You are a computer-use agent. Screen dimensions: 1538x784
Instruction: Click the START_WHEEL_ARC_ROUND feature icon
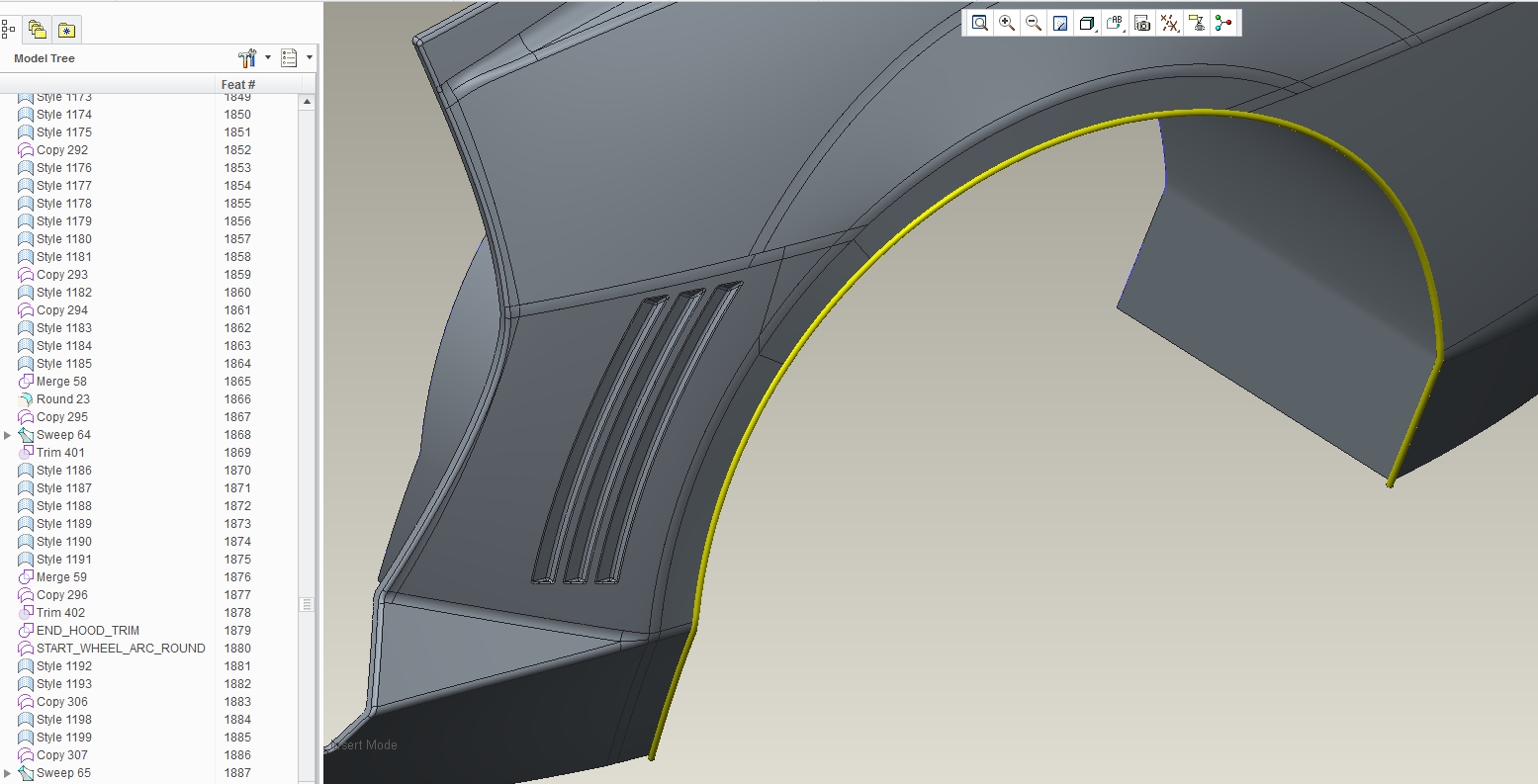pyautogui.click(x=26, y=649)
